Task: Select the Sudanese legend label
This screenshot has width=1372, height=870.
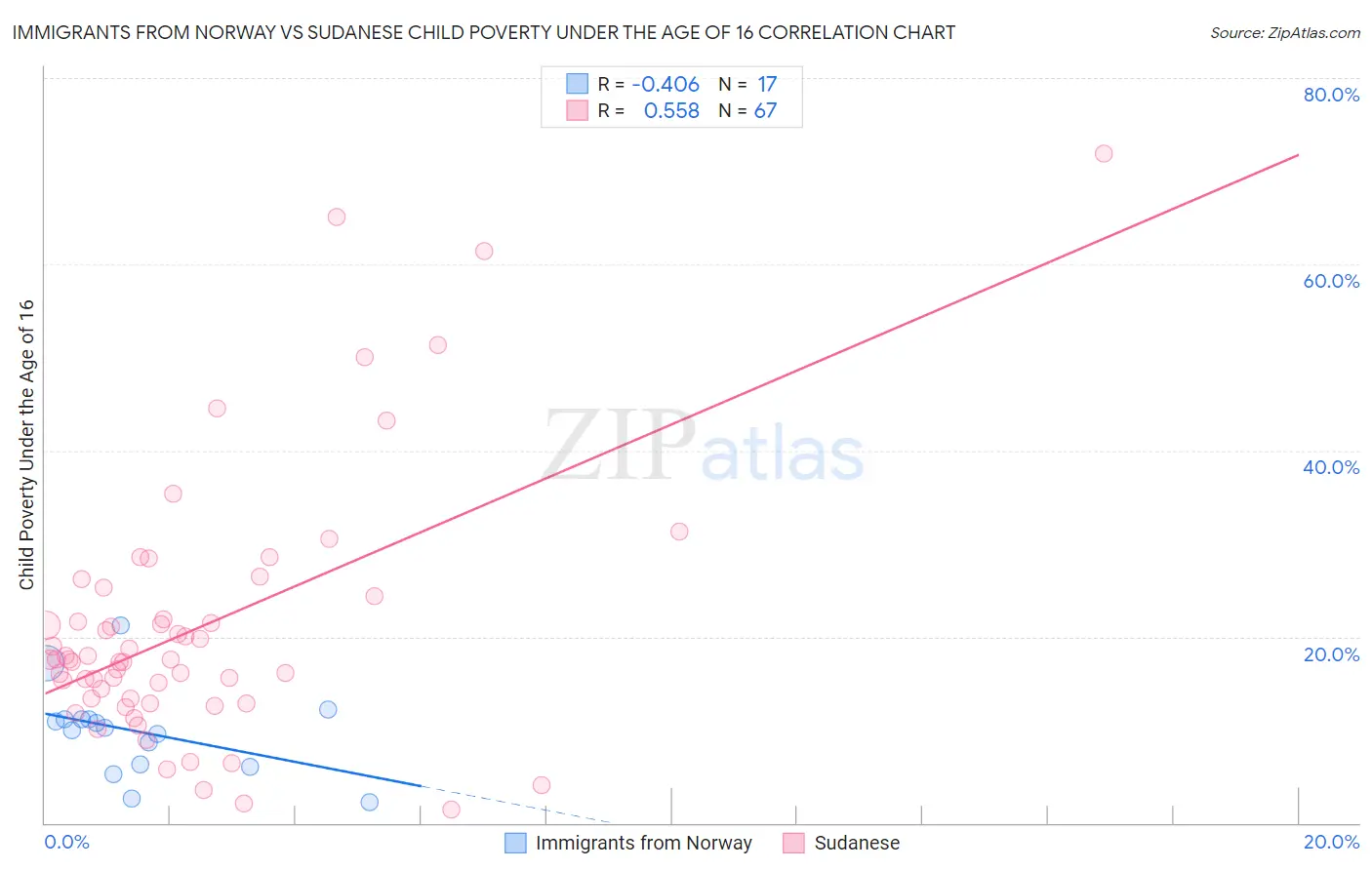Action: click(857, 843)
